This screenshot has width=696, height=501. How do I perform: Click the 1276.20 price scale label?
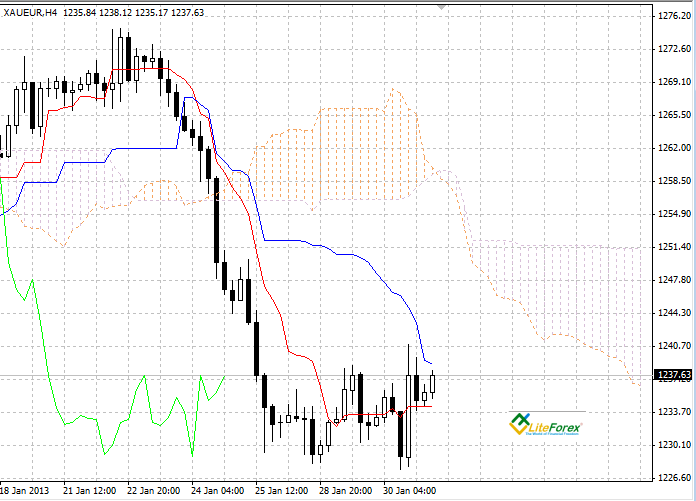click(x=674, y=16)
